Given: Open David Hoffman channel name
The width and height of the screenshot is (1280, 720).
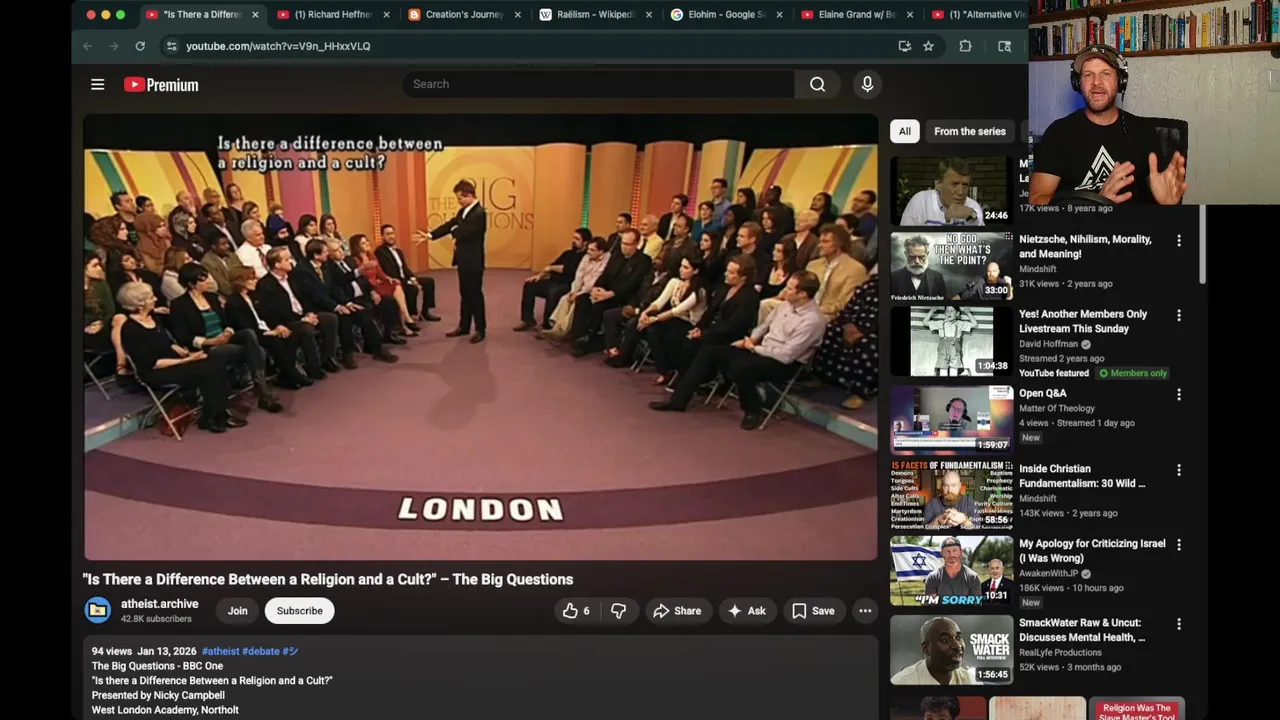Looking at the screenshot, I should click(1048, 344).
